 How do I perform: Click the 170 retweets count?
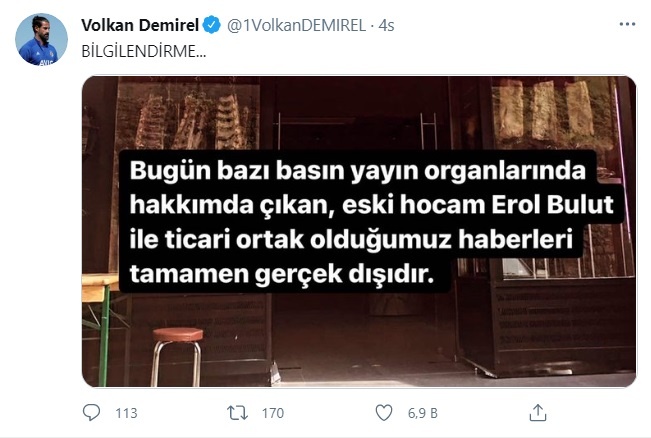(x=273, y=413)
